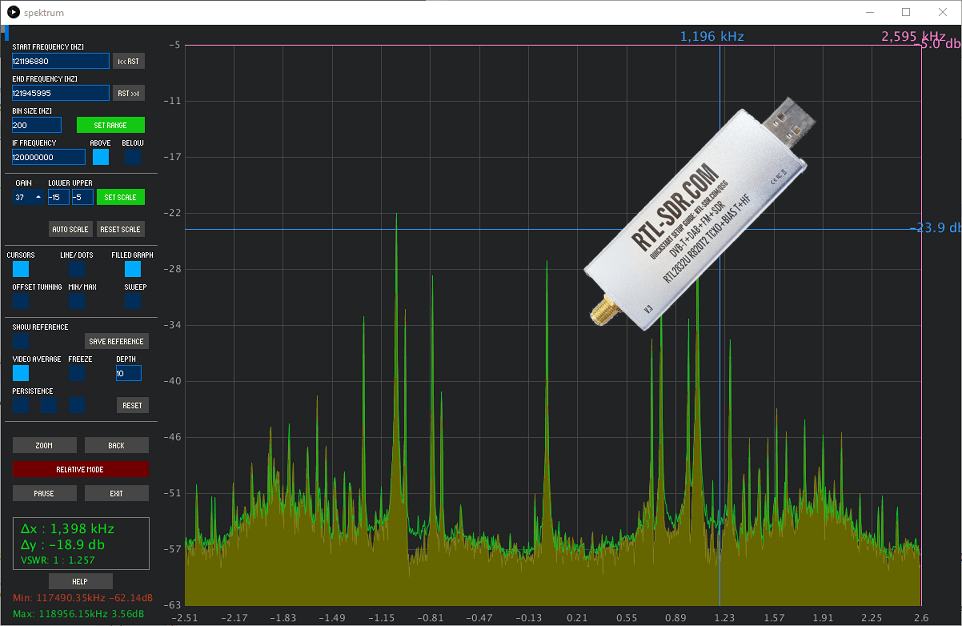The height and width of the screenshot is (626, 962).
Task: Click the video average DEPTH field
Action: point(129,373)
